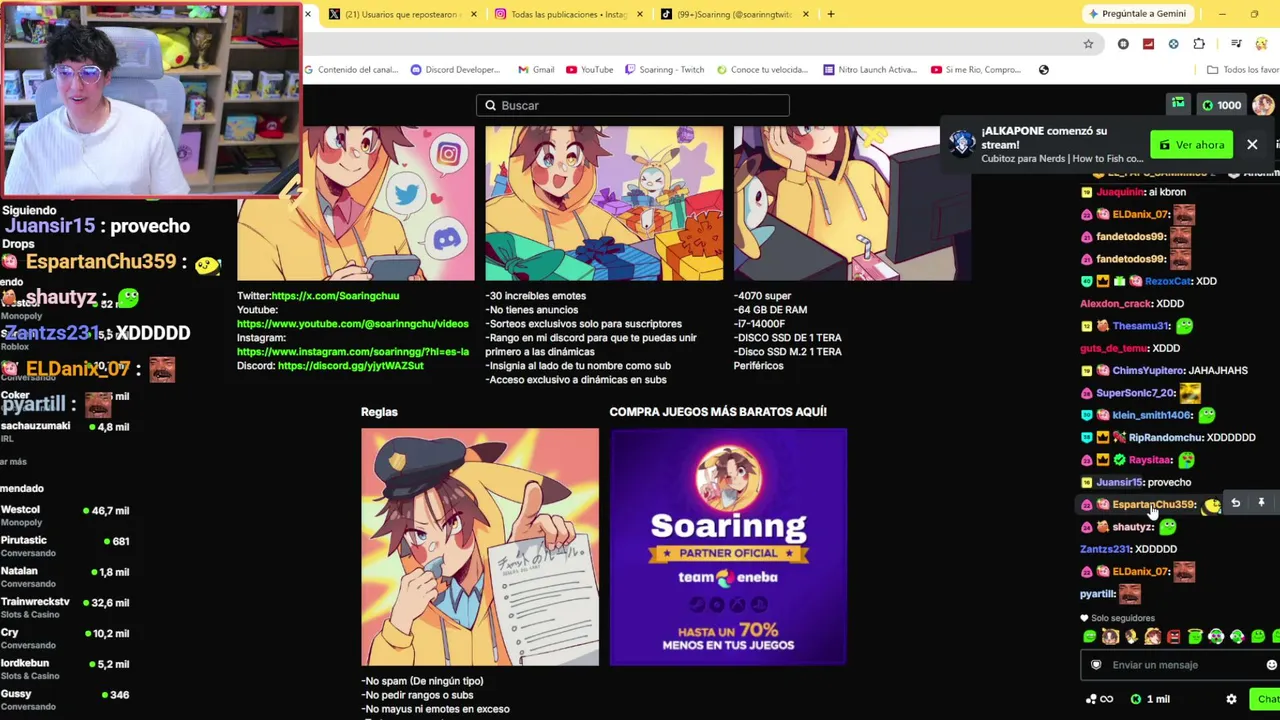Image resolution: width=1280 pixels, height=720 pixels.
Task: Open the 'Todos los favoritos' bookmarks folder
Action: tap(1243, 70)
